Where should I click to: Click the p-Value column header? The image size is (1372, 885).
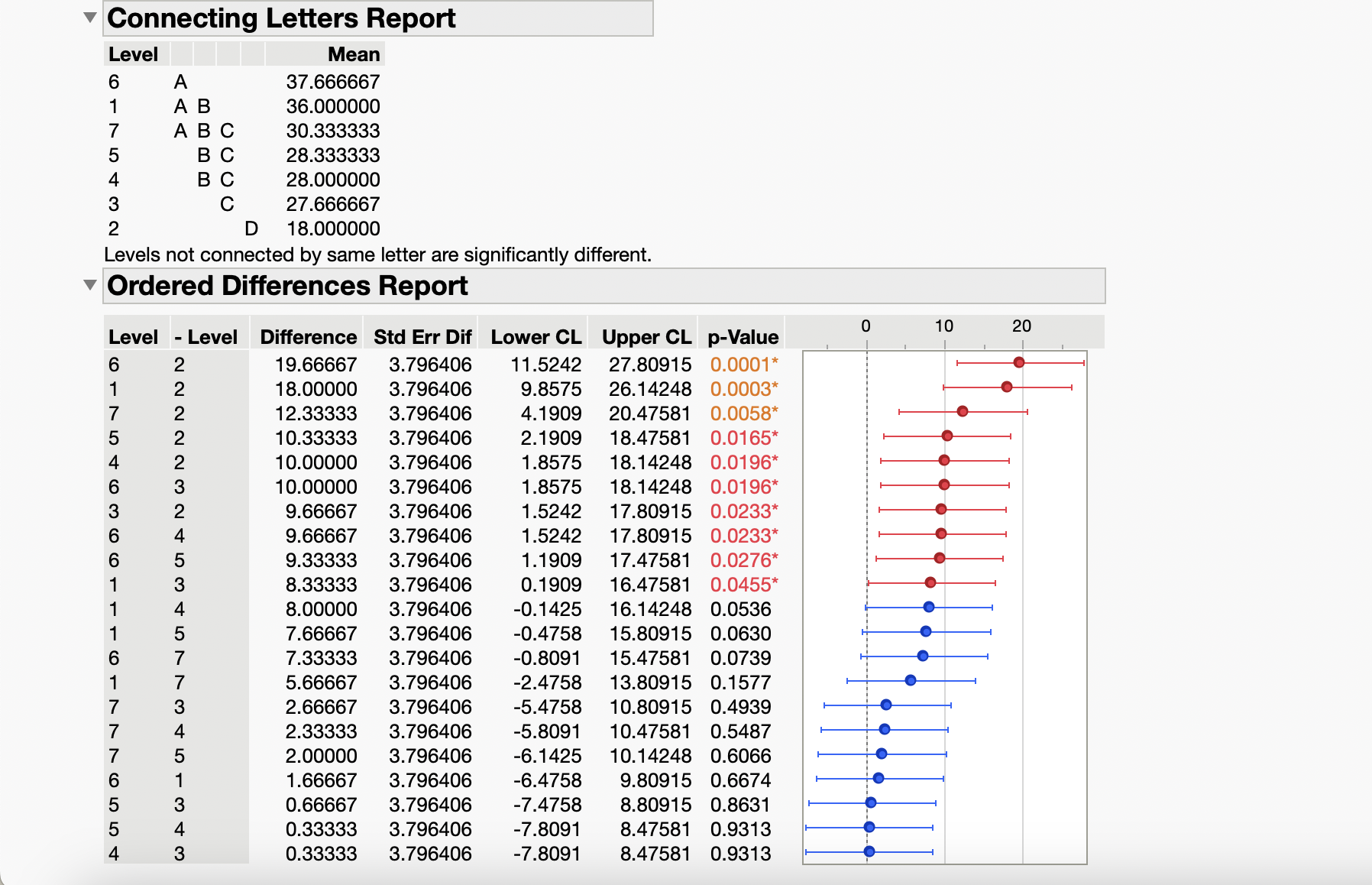click(x=743, y=335)
